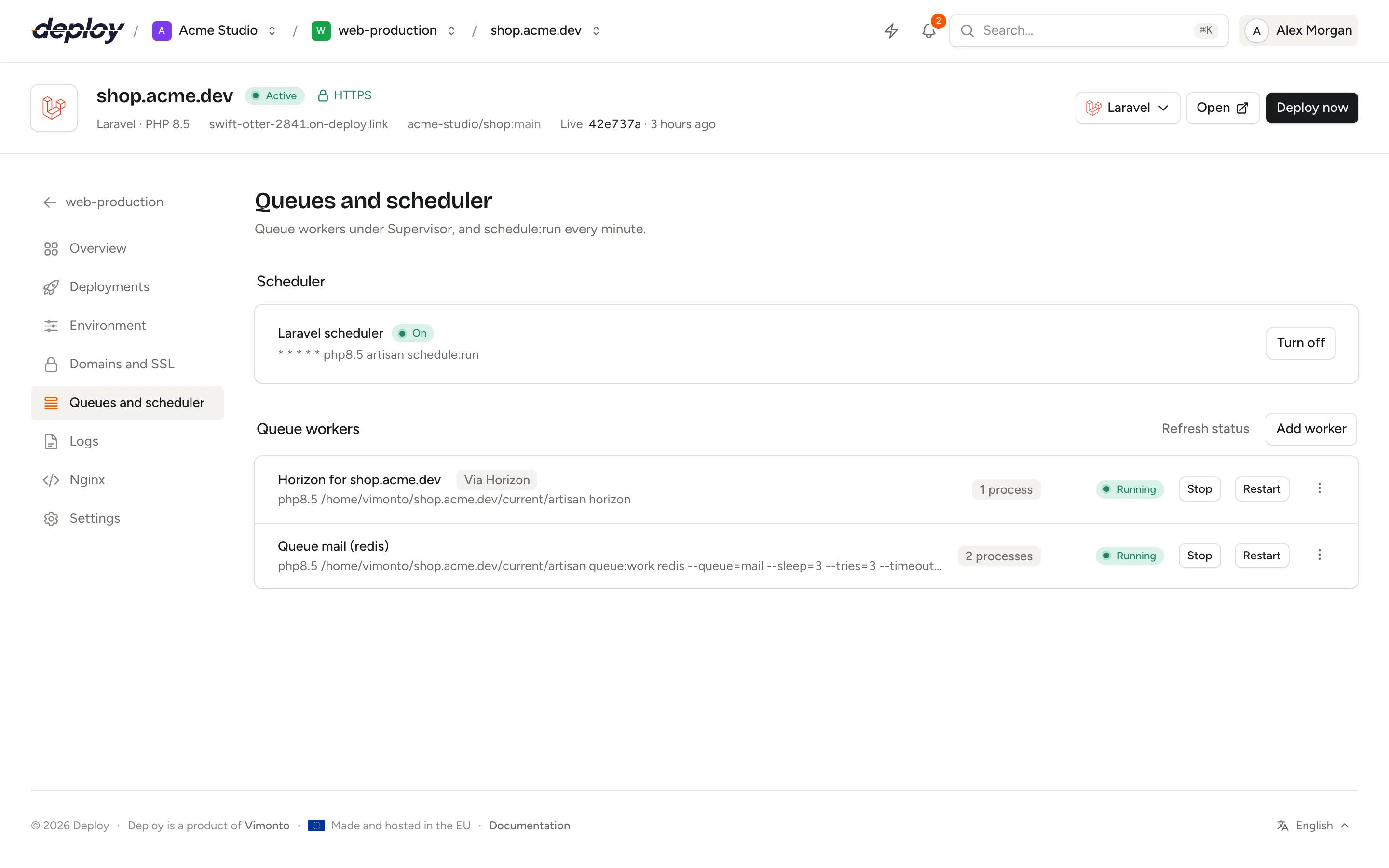Image resolution: width=1389 pixels, height=868 pixels.
Task: Open the Overview sidebar item
Action: point(127,248)
